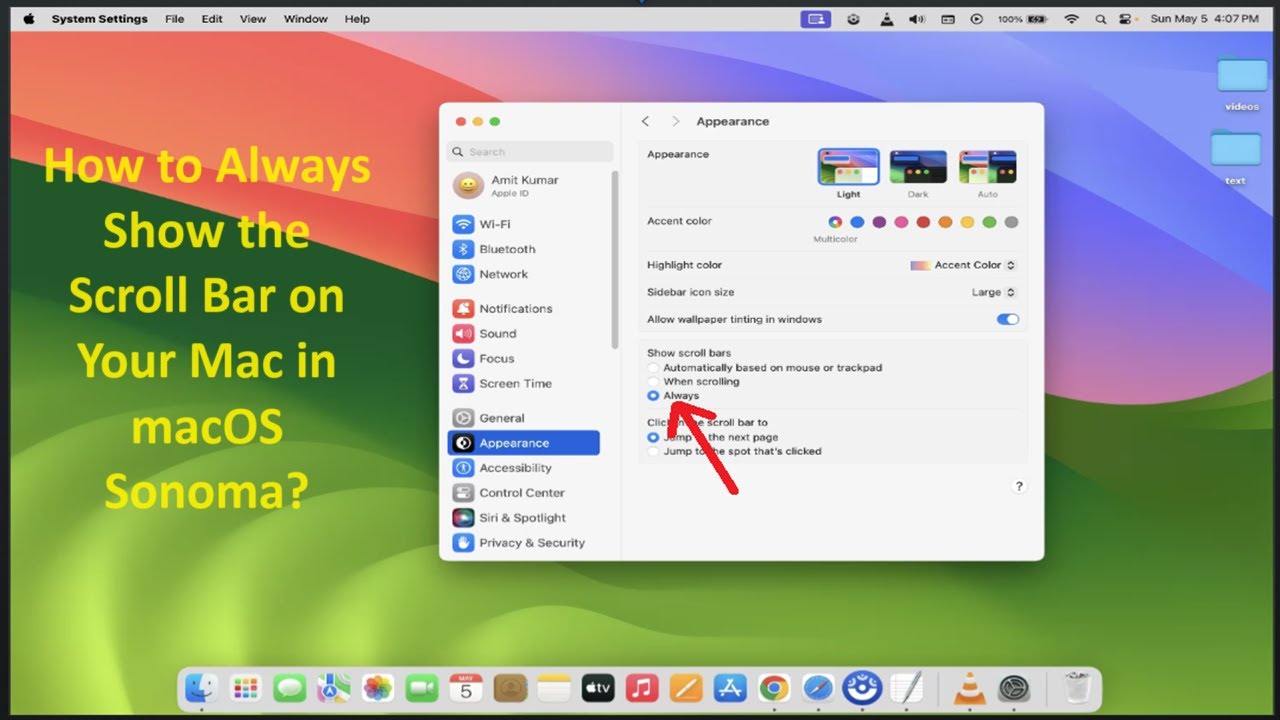Open the File menu
Viewport: 1280px width, 720px height.
174,19
